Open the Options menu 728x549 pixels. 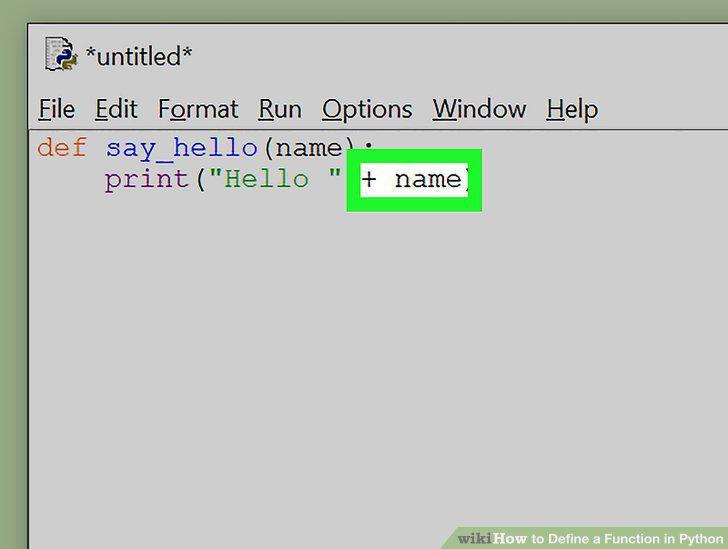(x=367, y=111)
